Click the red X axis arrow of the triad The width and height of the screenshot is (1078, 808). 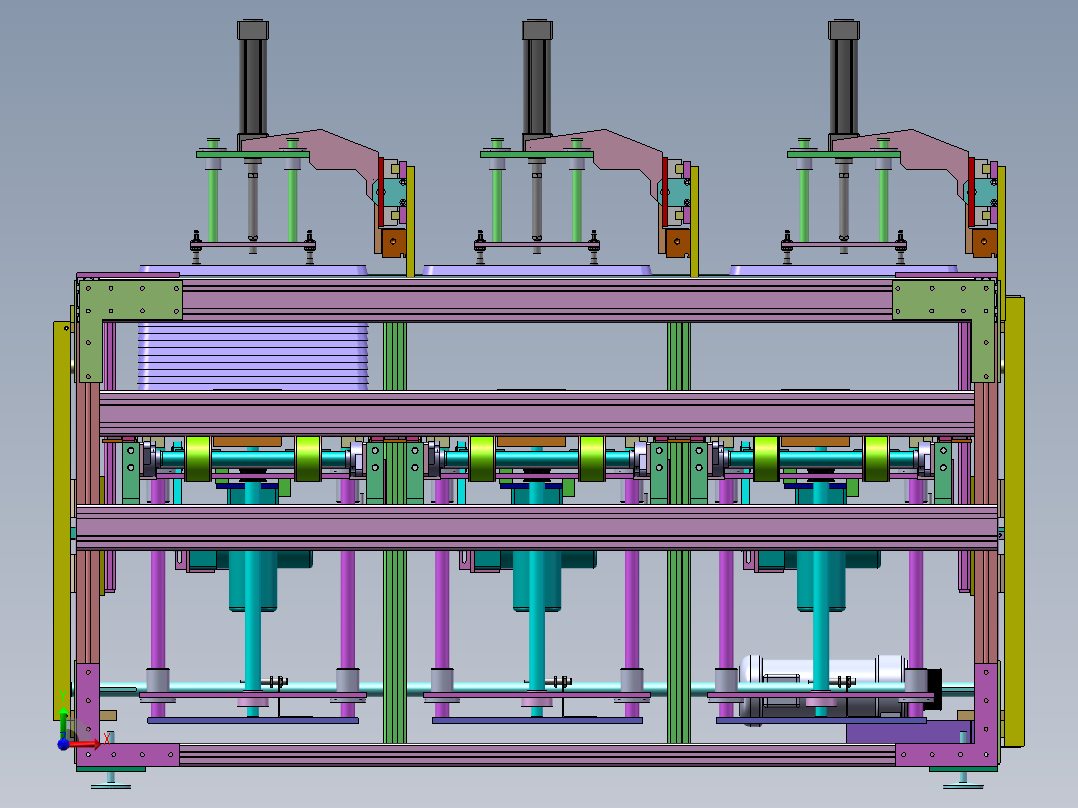[85, 744]
